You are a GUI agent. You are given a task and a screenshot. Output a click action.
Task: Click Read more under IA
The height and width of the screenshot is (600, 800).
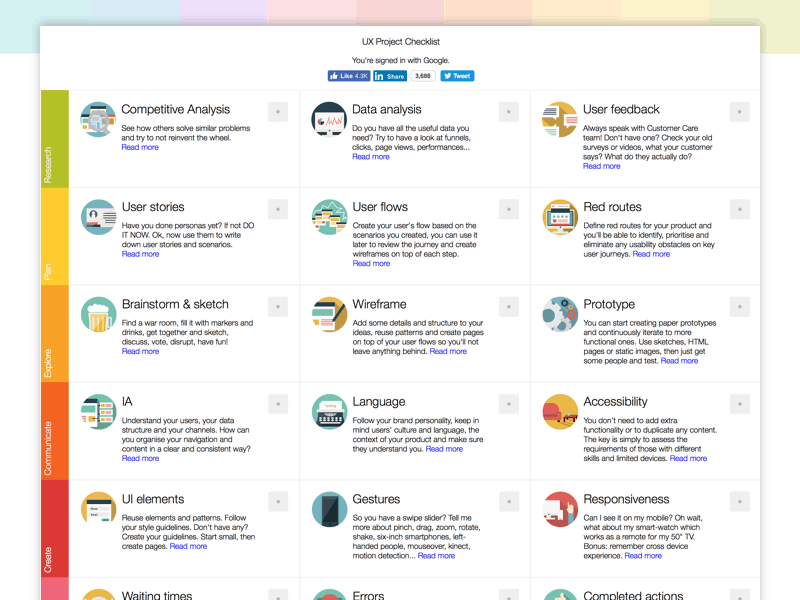pyautogui.click(x=140, y=458)
